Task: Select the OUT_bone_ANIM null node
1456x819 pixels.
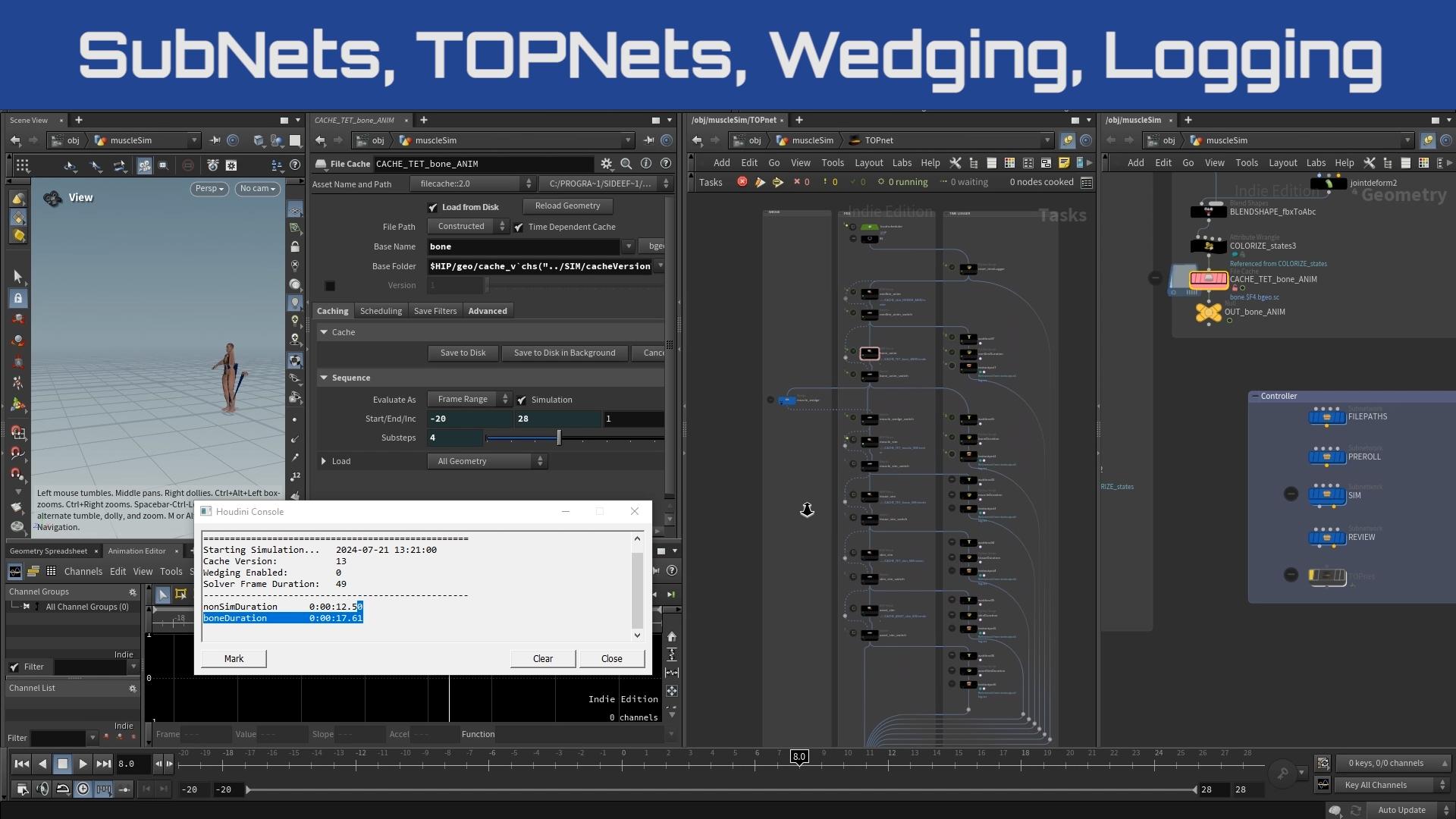Action: tap(1209, 312)
